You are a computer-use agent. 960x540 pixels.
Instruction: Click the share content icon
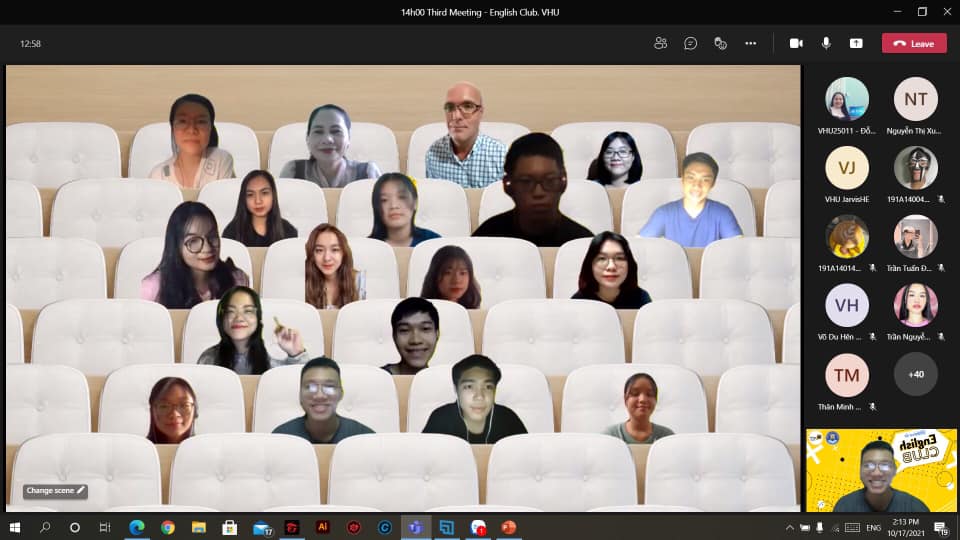pos(856,43)
